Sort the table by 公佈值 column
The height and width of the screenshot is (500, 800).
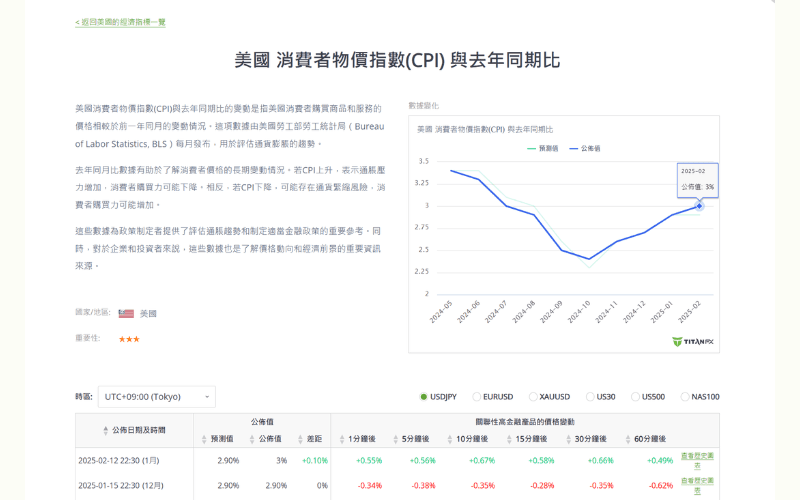click(254, 439)
